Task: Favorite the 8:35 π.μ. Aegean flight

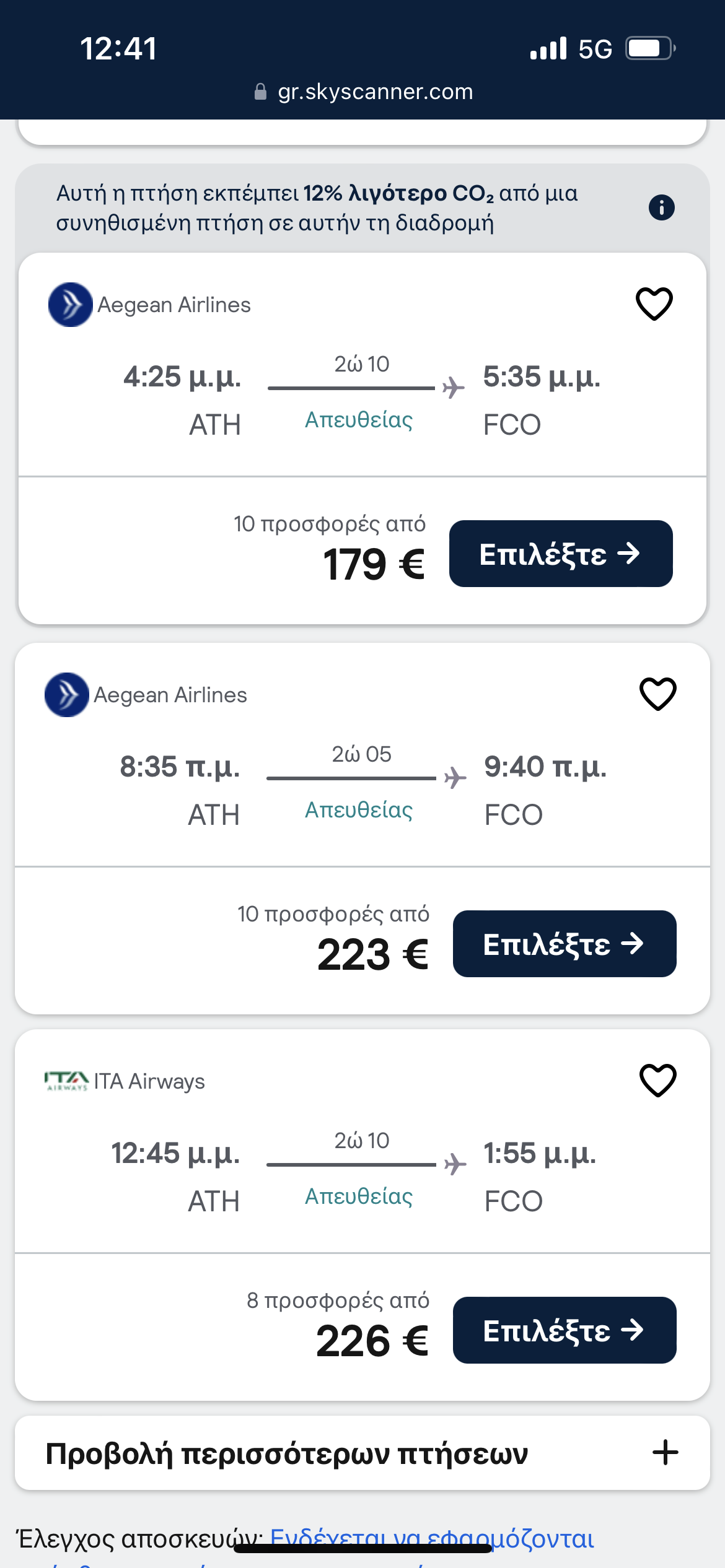Action: pos(657,694)
